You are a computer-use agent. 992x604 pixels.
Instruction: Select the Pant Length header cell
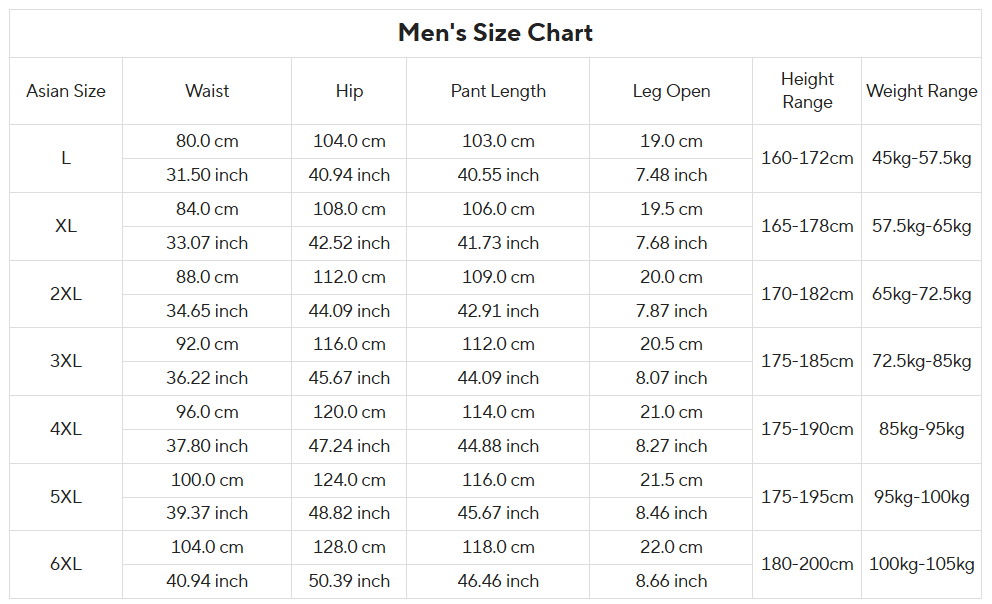(498, 91)
